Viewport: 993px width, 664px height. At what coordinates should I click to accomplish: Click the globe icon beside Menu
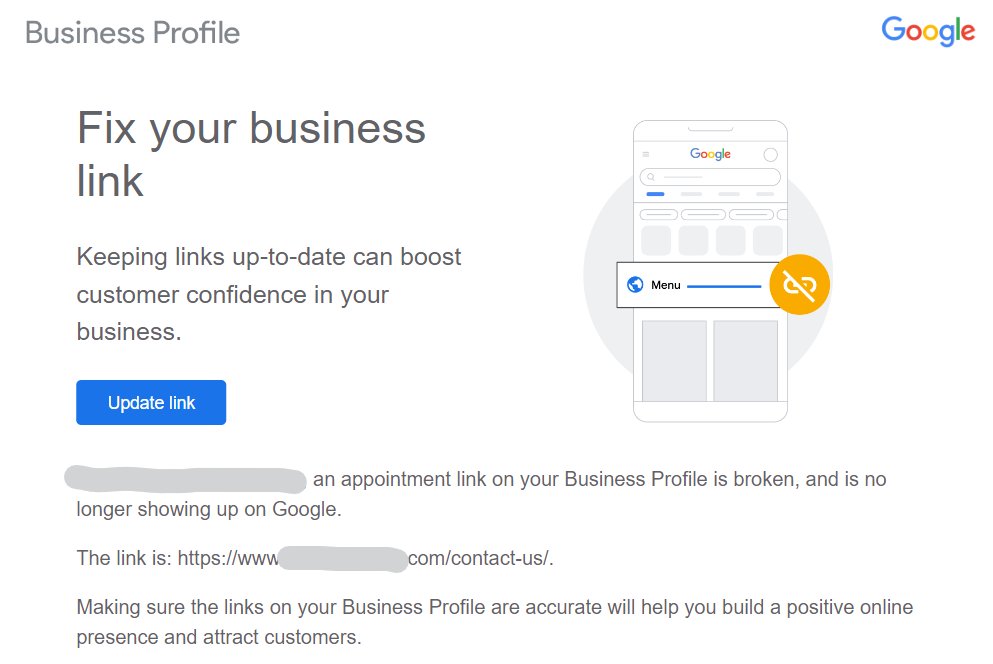tap(635, 285)
